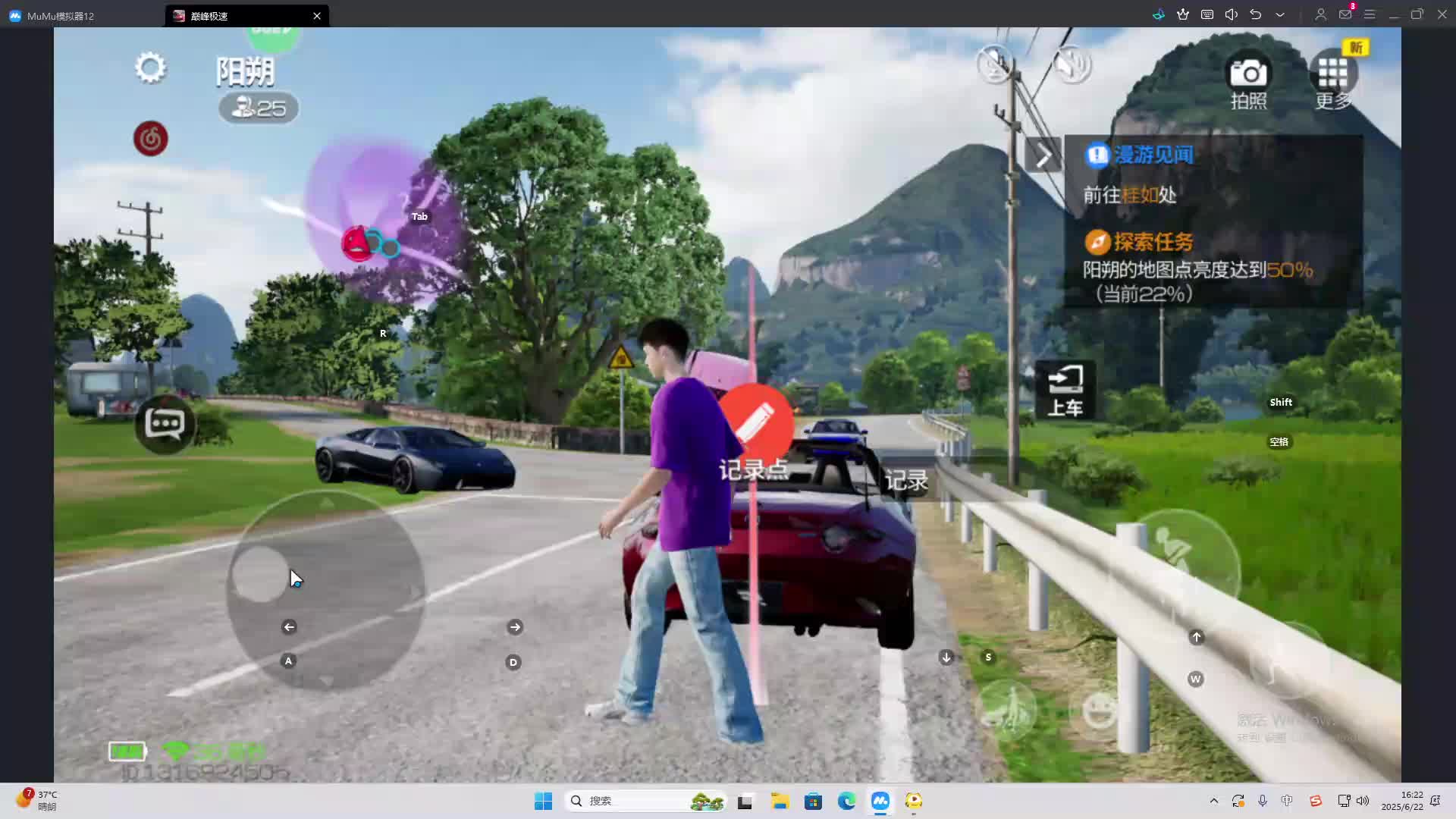Click the emoji smiley action button
Viewport: 1456px width, 819px height.
pos(1099,711)
